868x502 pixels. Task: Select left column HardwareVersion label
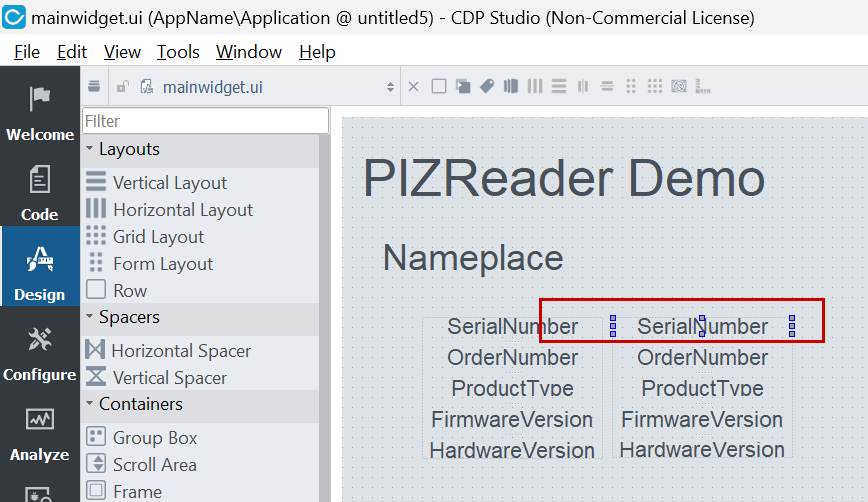click(x=512, y=450)
